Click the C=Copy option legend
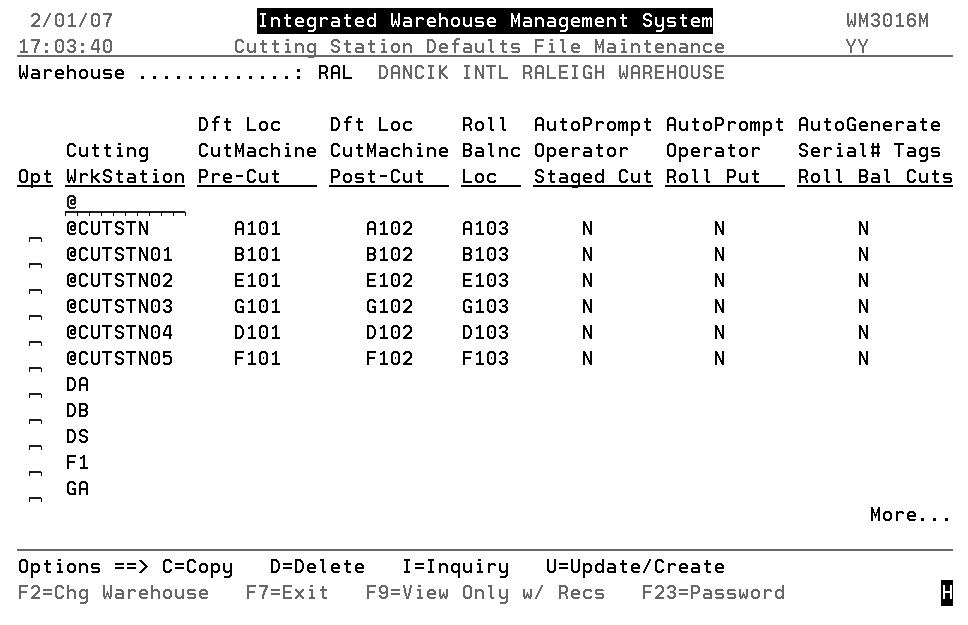 click(x=197, y=567)
